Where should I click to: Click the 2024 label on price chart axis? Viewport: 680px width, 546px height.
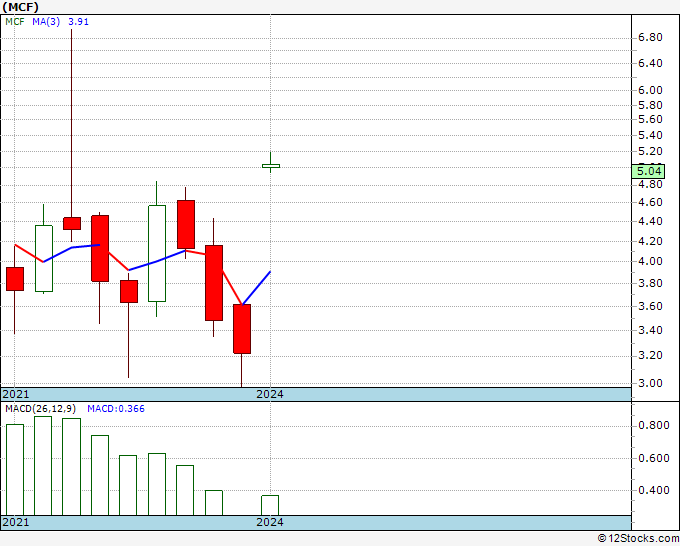tap(270, 394)
